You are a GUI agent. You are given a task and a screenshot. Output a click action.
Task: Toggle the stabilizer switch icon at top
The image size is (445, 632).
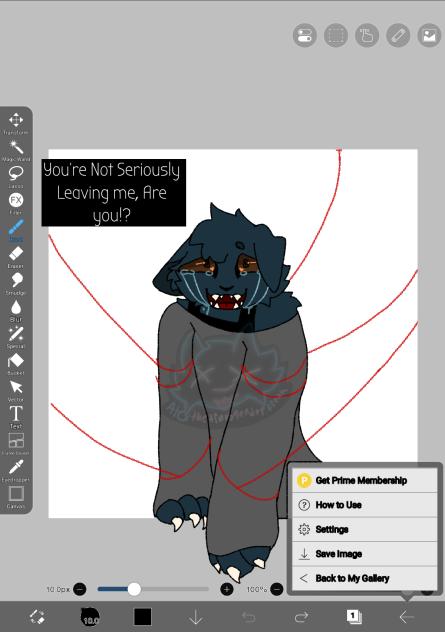305,35
